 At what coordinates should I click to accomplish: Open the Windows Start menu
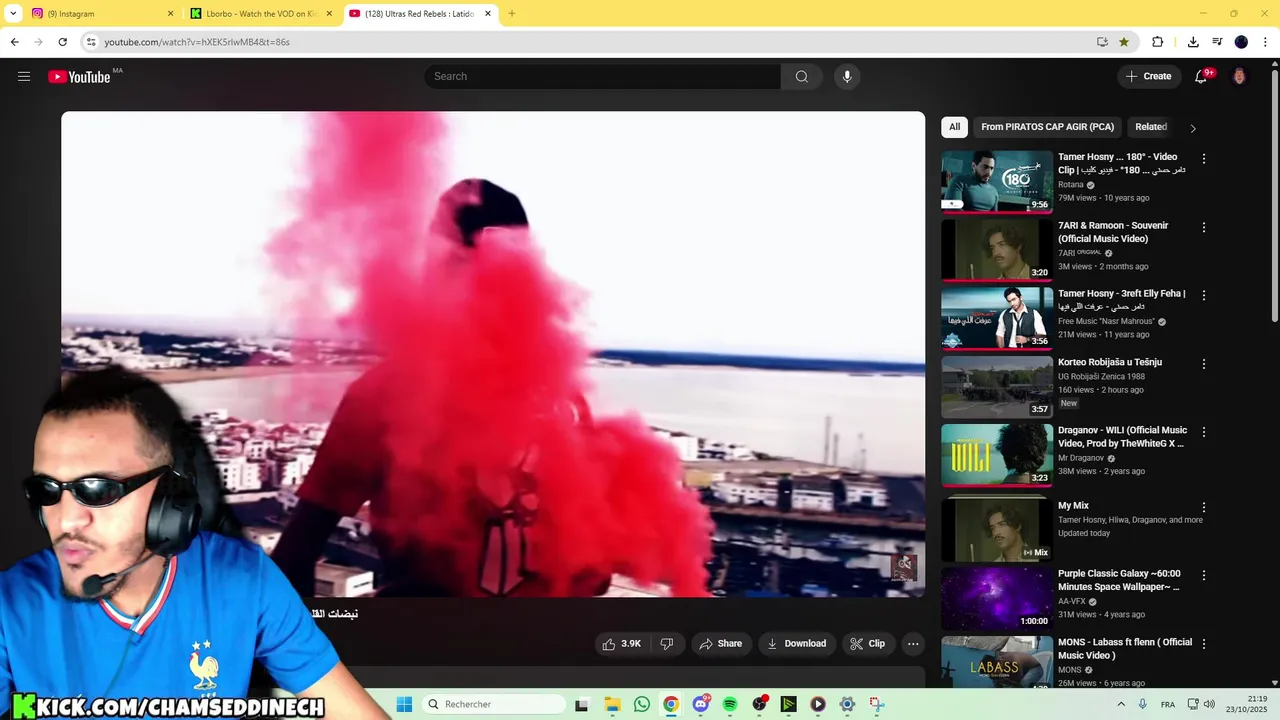pyautogui.click(x=404, y=704)
